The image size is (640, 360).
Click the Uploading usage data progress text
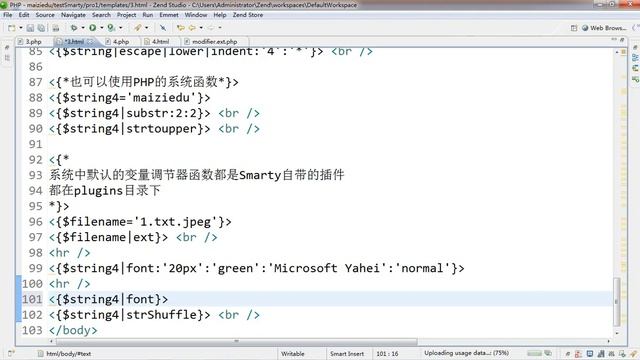tap(466, 353)
